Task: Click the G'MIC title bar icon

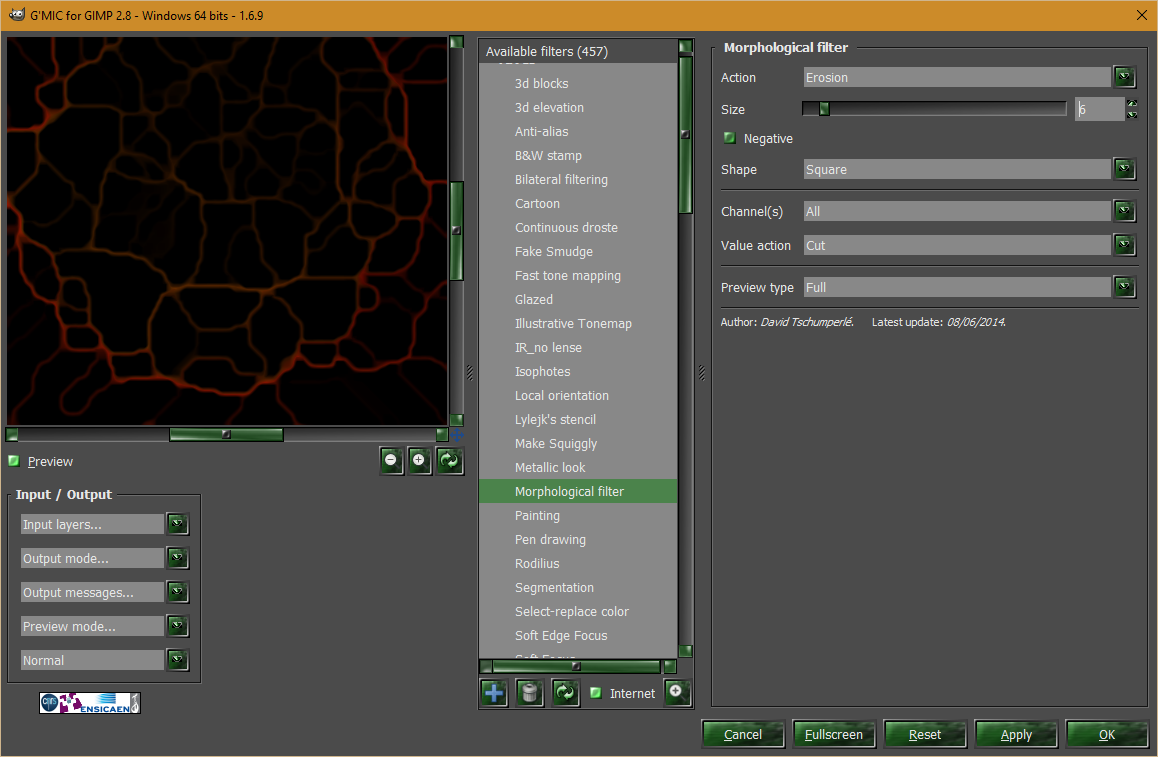Action: pos(16,15)
